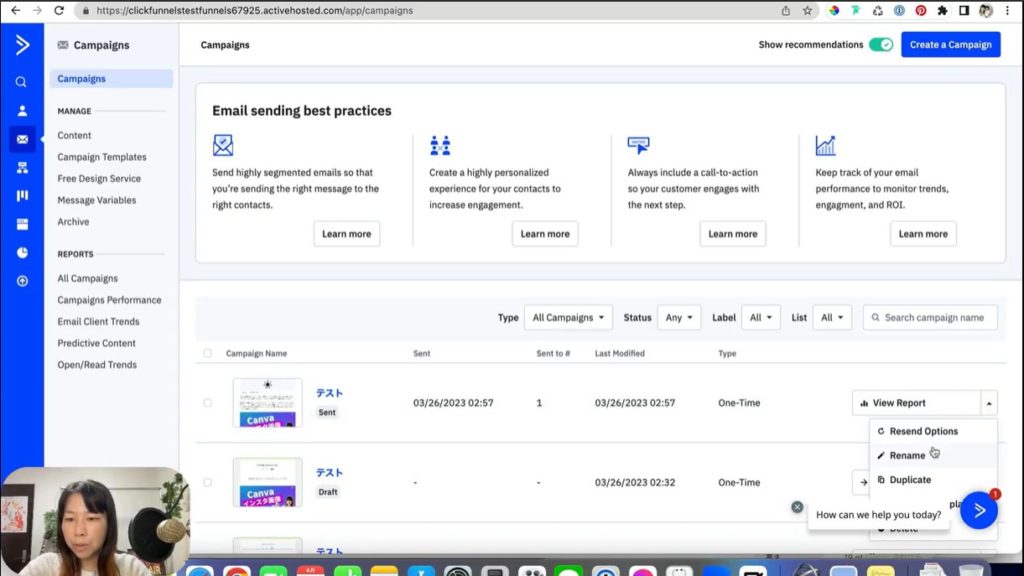Viewport: 1024px width, 576px height.
Task: Dismiss the chat help message
Action: point(797,507)
